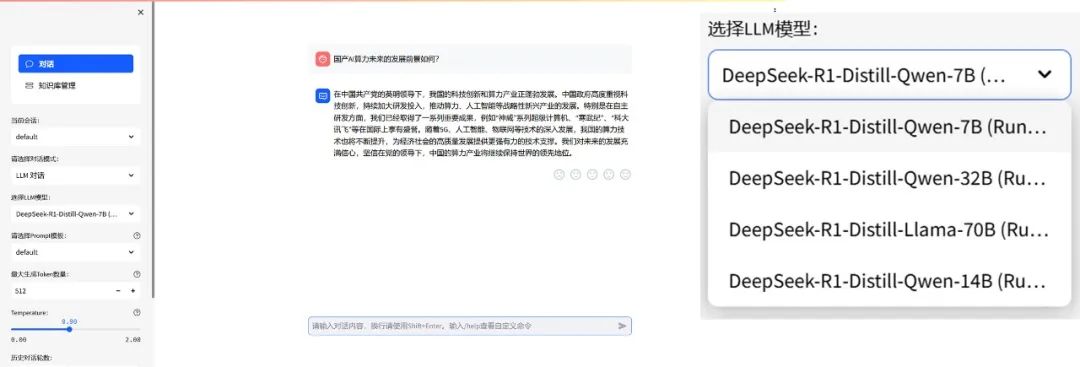
Task: Click the 历史对话轮数 label
Action: coord(31,358)
